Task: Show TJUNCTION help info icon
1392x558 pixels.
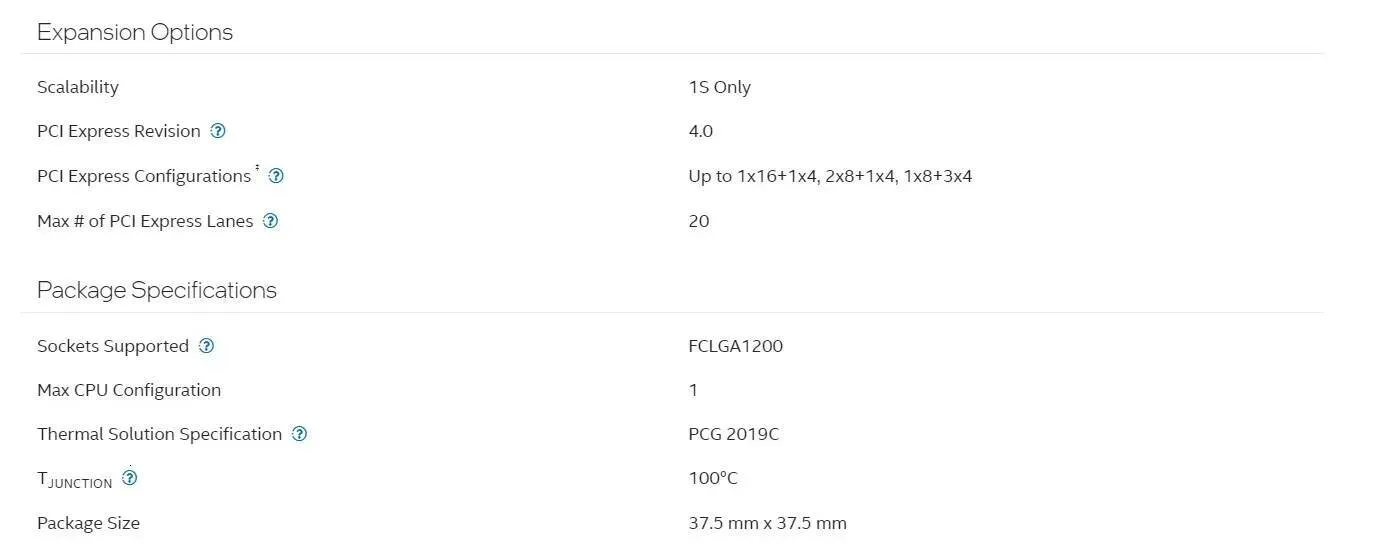Action: [x=129, y=478]
